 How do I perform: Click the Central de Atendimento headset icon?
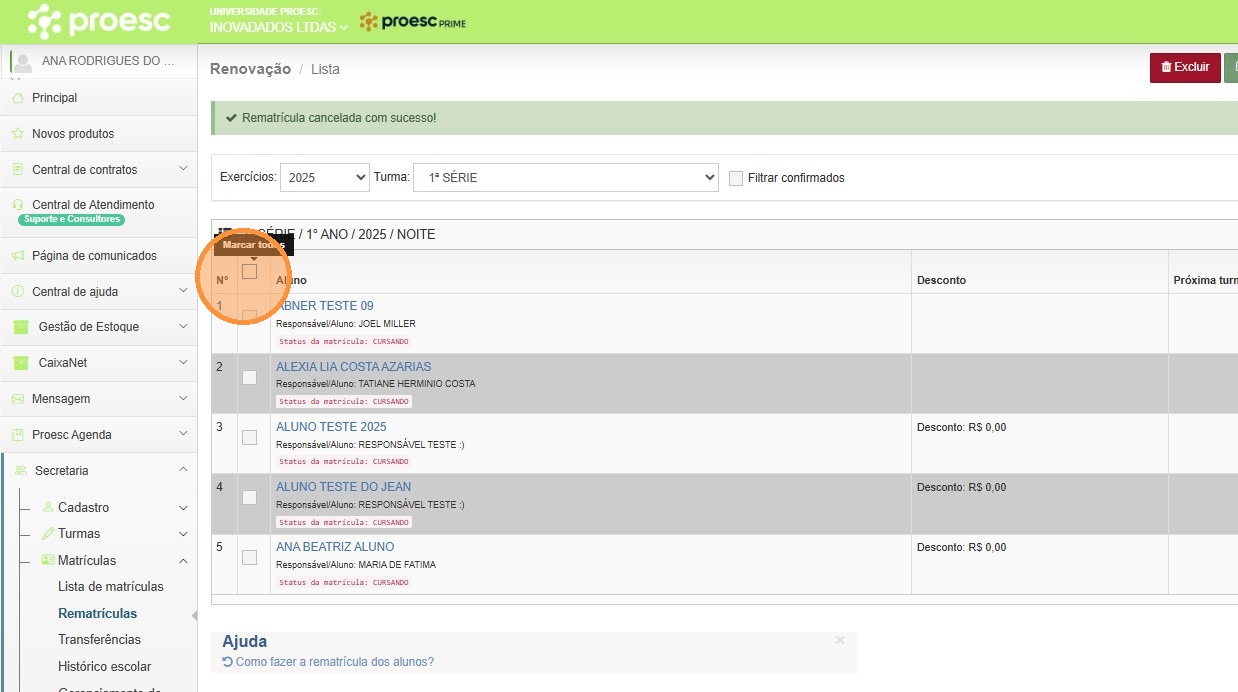click(17, 205)
